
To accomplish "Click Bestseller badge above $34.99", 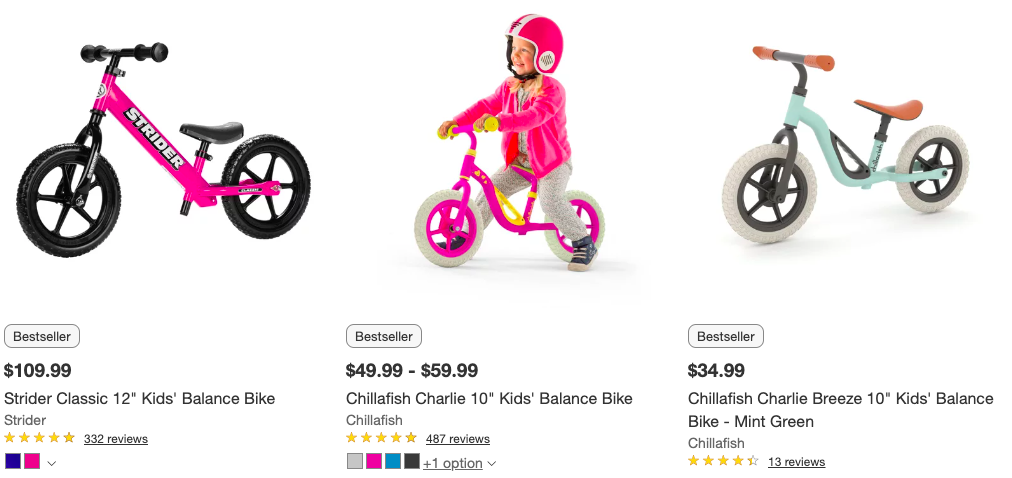I will pos(725,336).
